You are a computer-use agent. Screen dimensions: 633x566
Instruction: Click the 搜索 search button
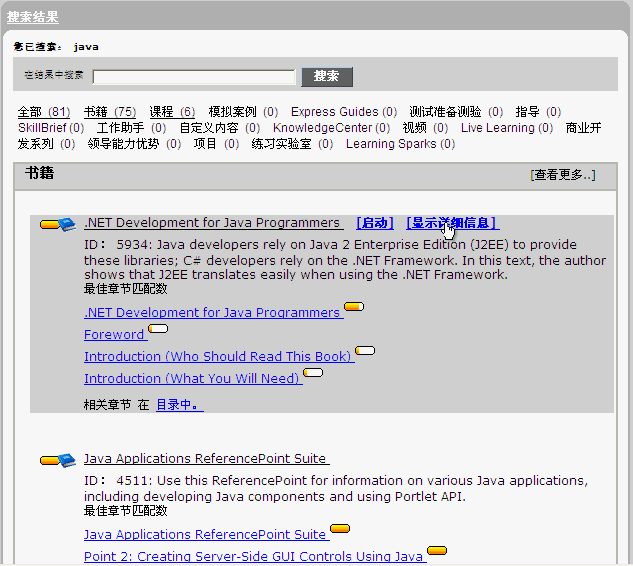tap(327, 77)
